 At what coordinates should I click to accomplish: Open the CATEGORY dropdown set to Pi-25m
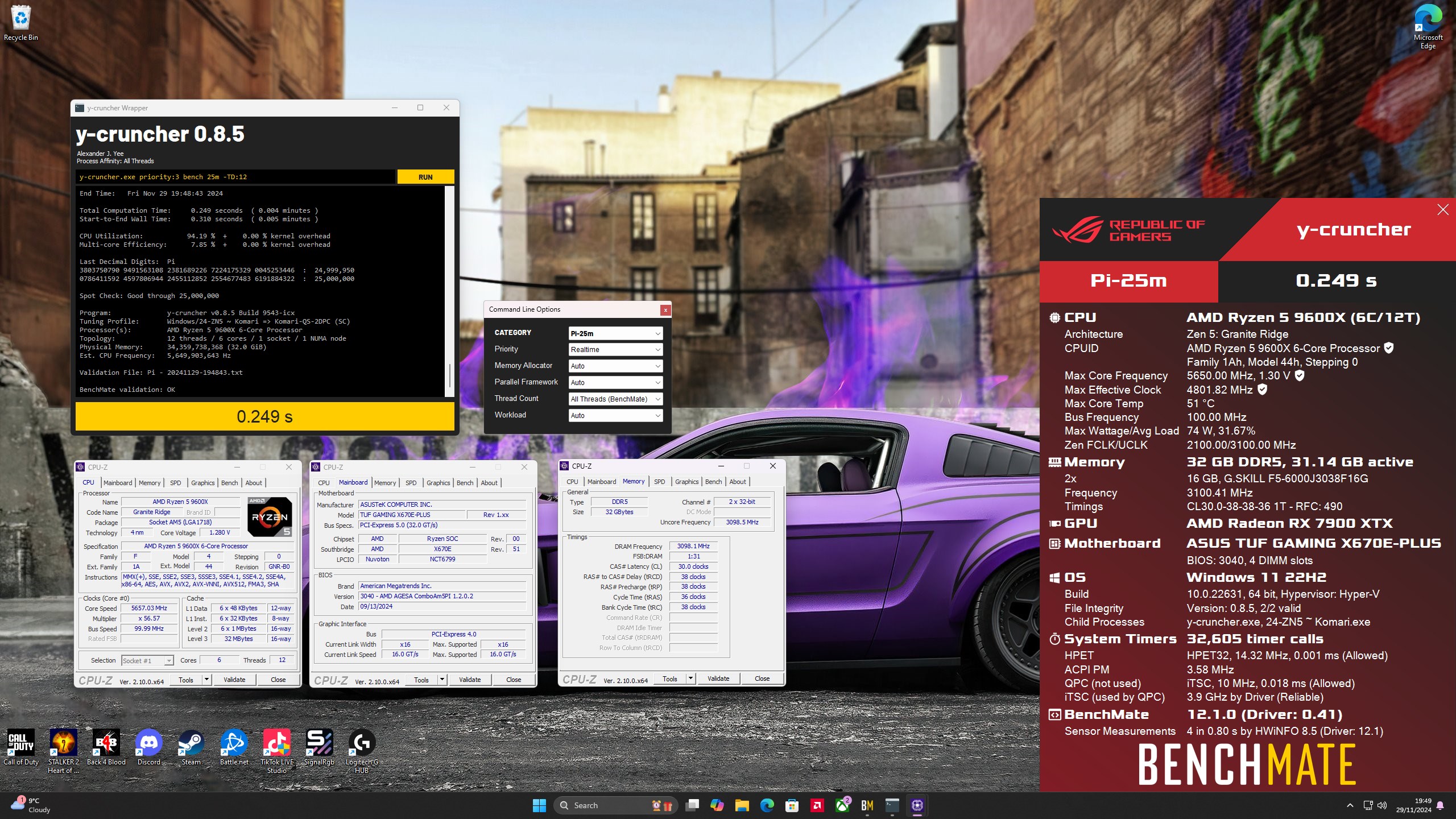coord(615,334)
